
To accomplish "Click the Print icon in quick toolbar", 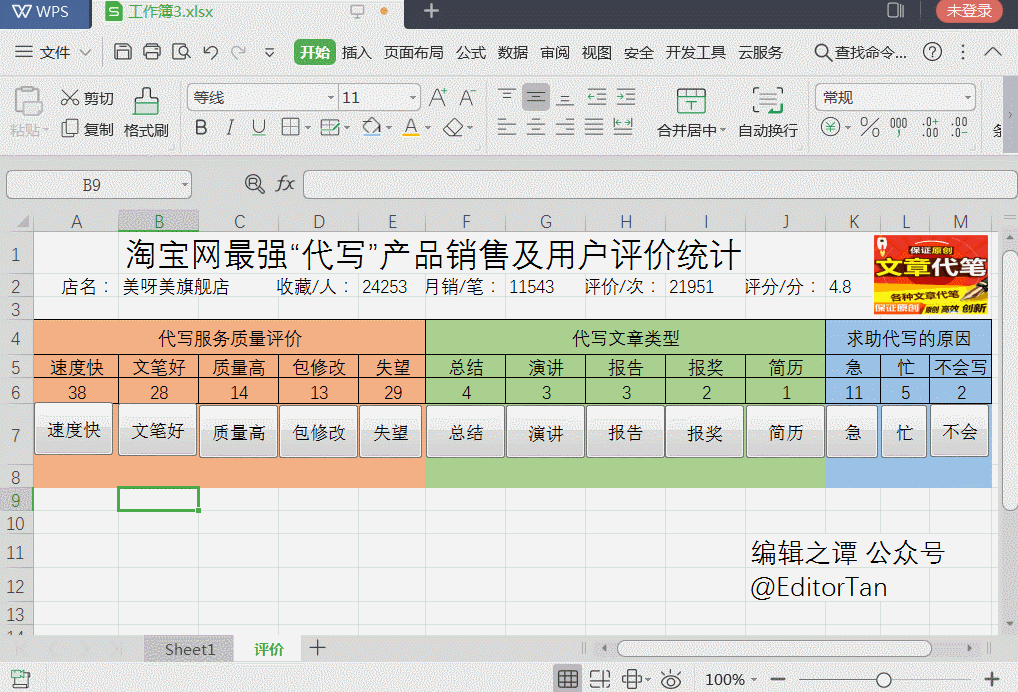I will pos(152,52).
